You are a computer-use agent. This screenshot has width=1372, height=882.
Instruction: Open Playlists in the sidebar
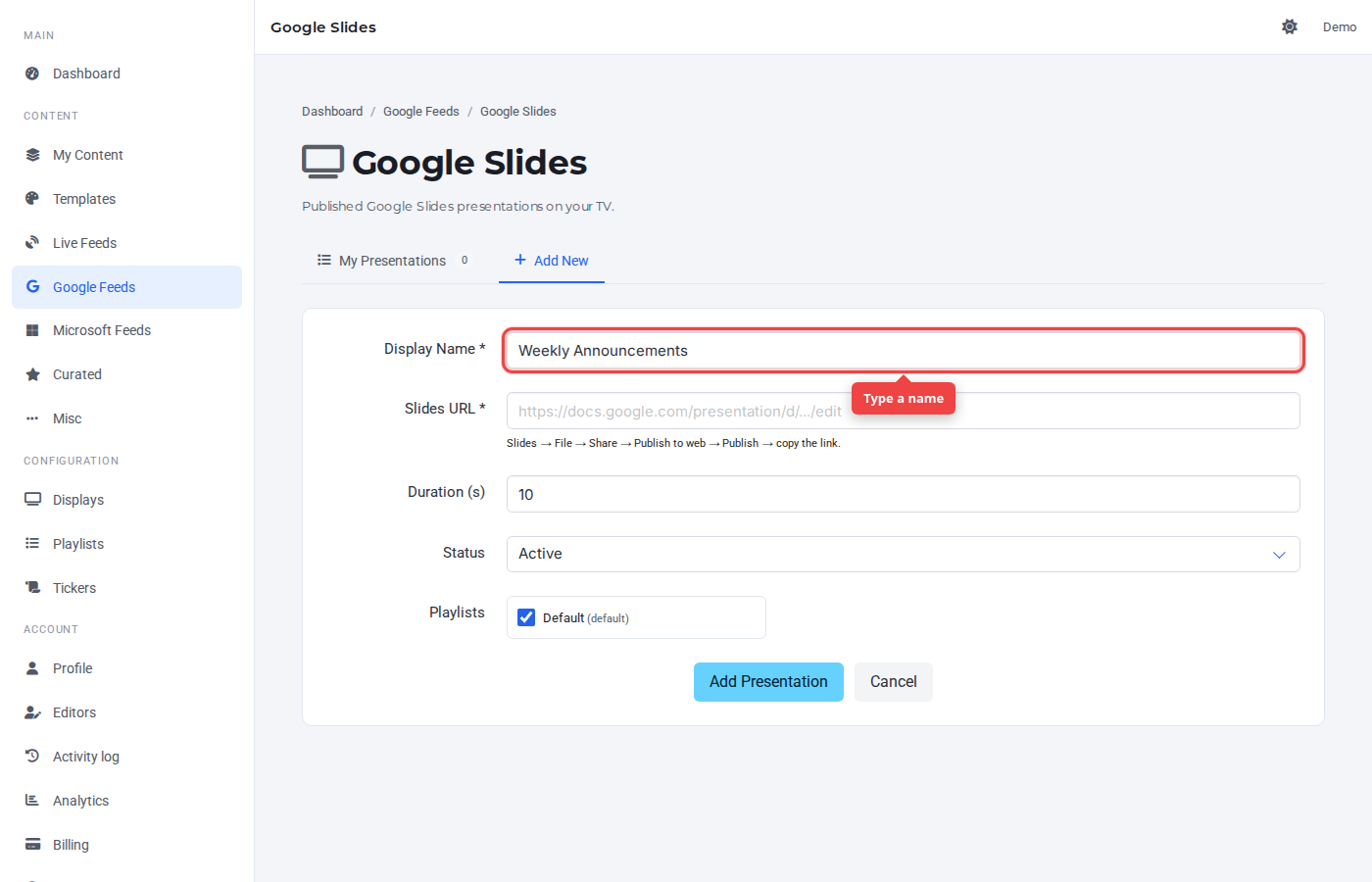[x=126, y=544]
